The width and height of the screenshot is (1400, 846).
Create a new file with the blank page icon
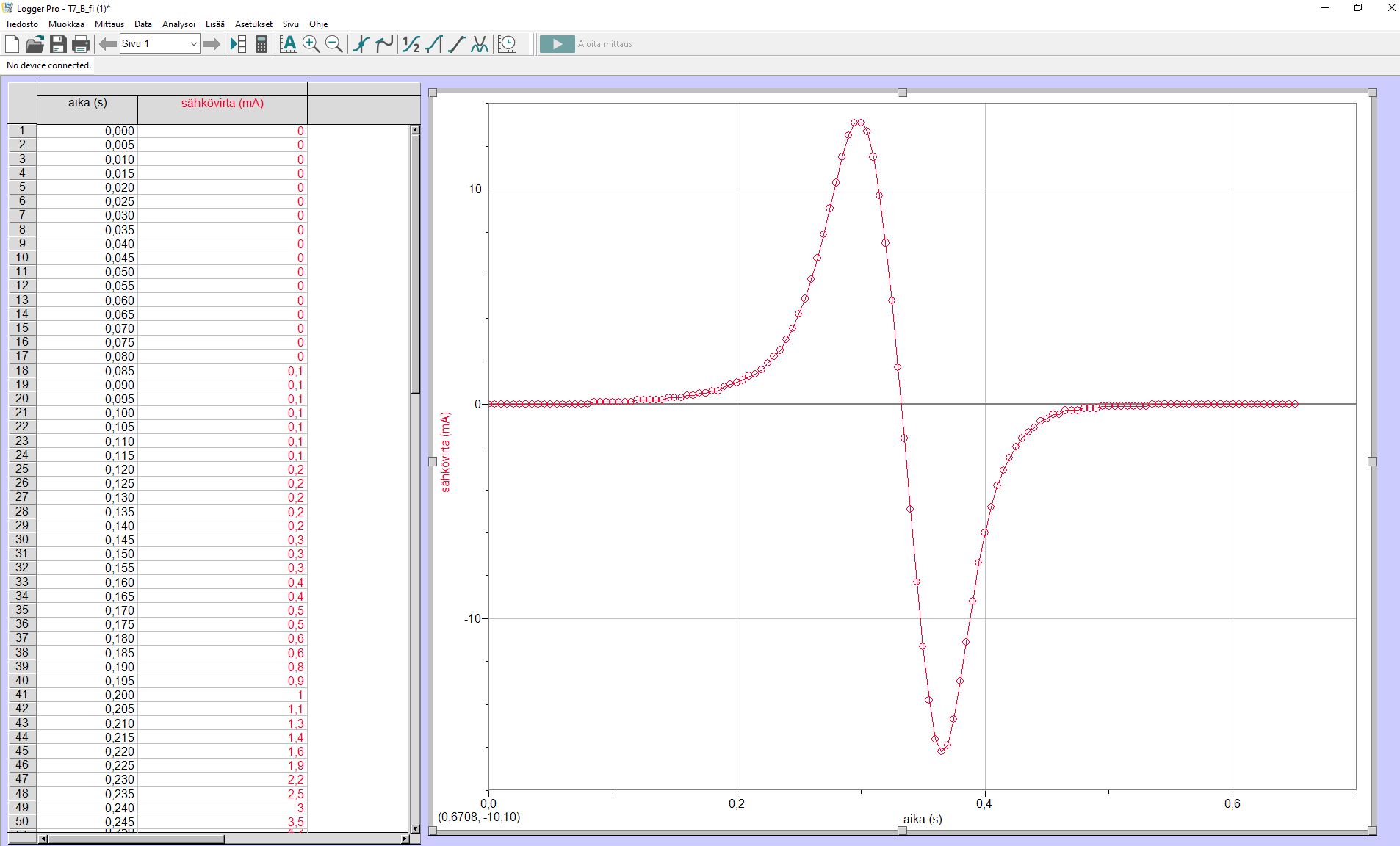click(x=12, y=44)
